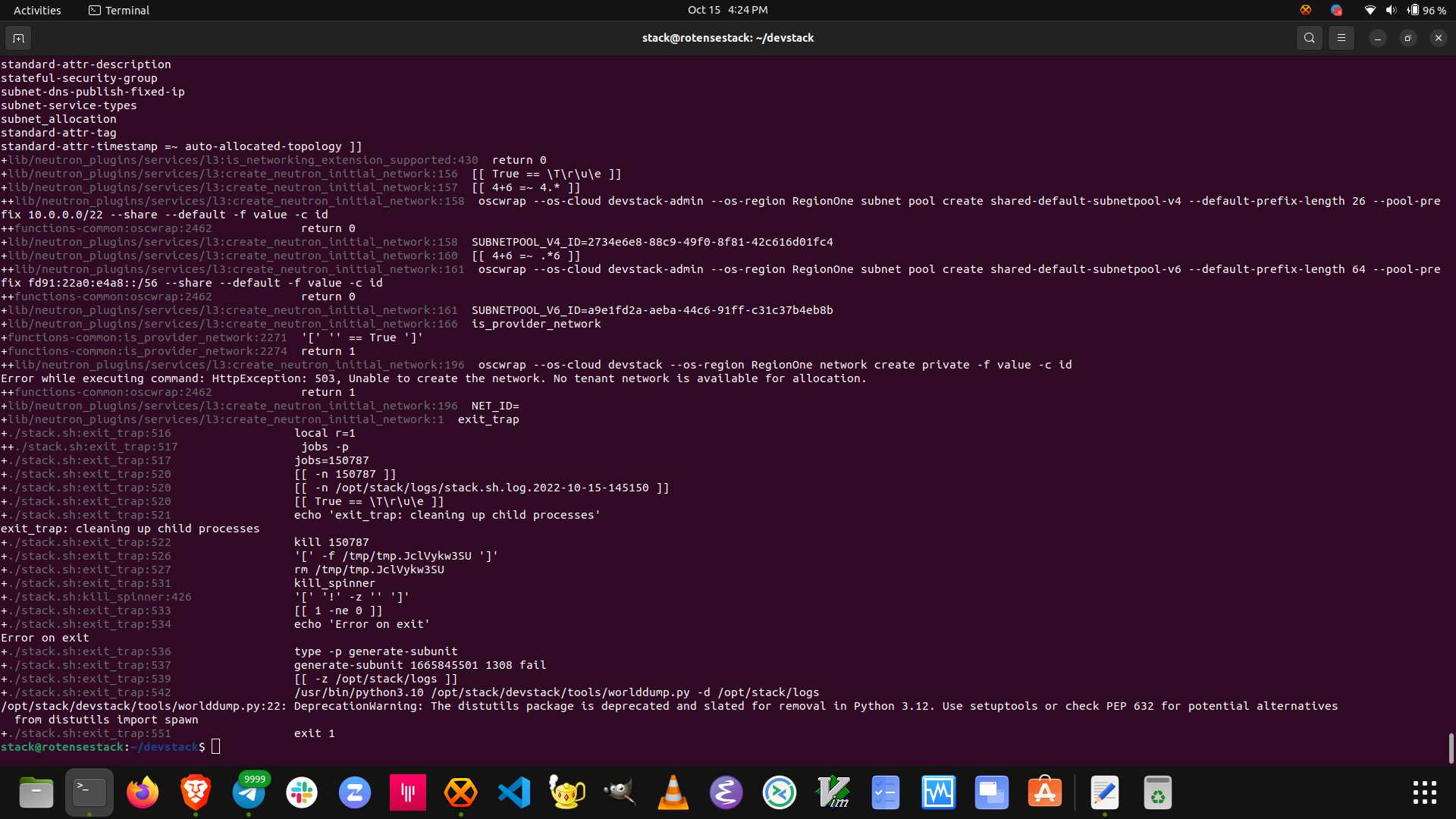The image size is (1456, 819).
Task: Open the battery indicator showing 96 %
Action: 1426,10
